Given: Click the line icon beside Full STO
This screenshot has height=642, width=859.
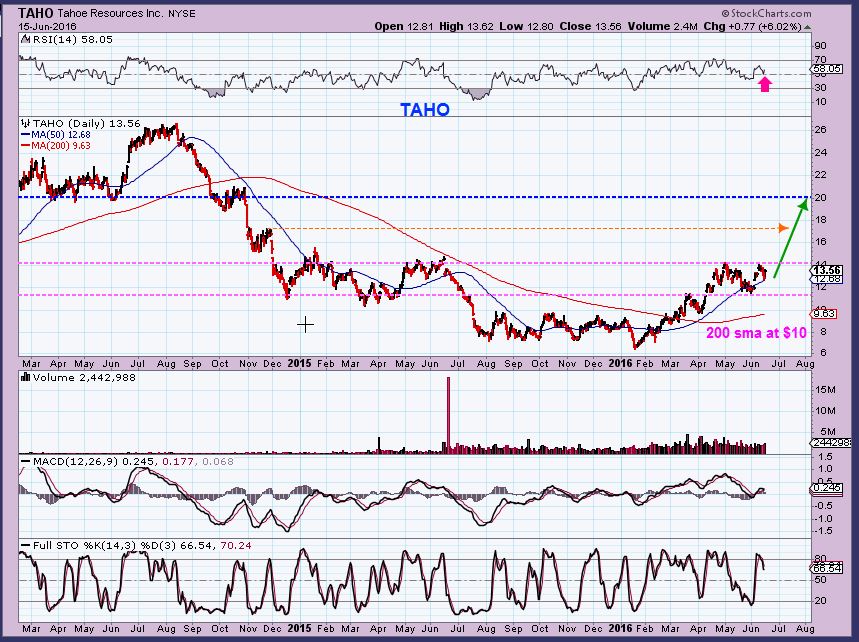Looking at the screenshot, I should (26, 546).
